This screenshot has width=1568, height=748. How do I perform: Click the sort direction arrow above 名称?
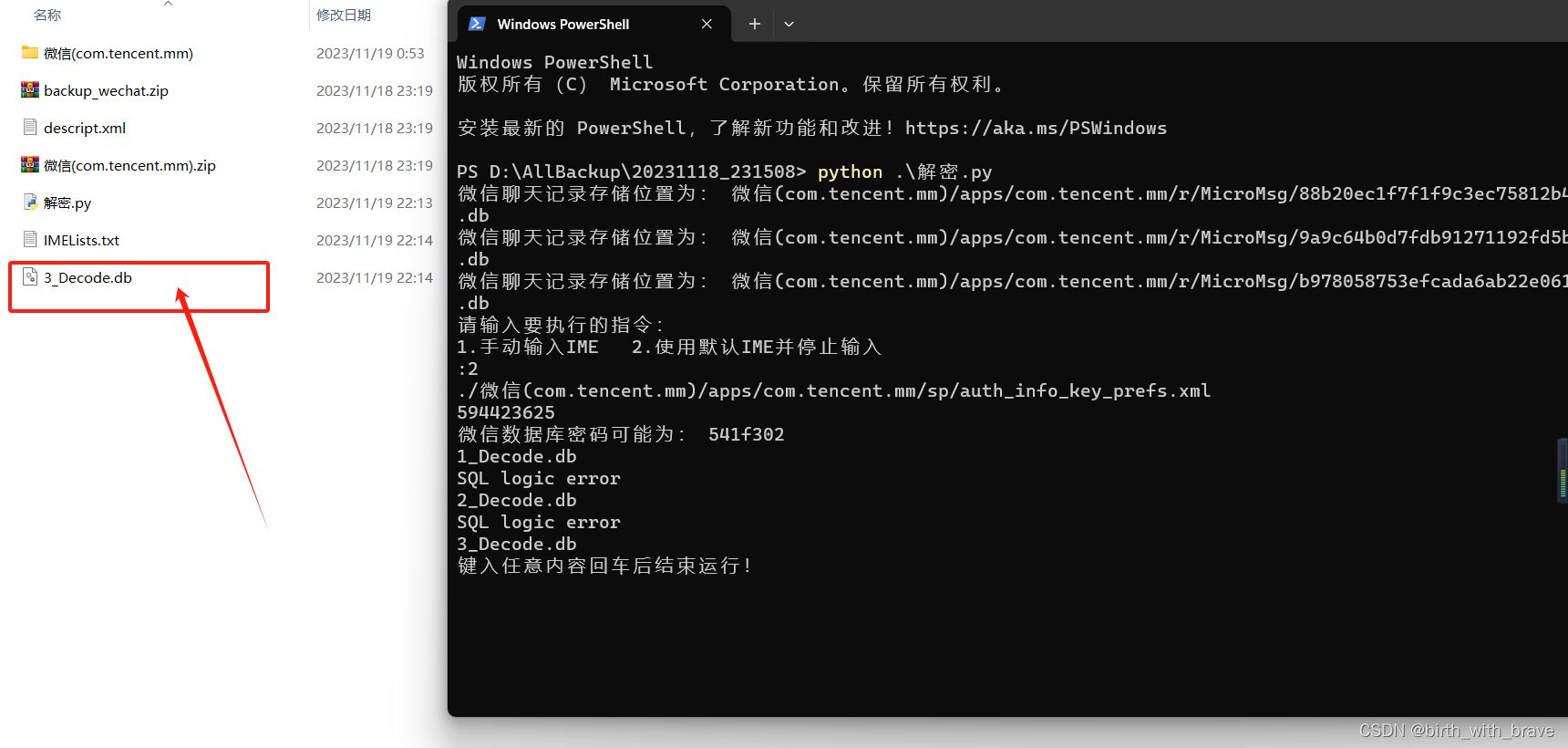click(168, 4)
